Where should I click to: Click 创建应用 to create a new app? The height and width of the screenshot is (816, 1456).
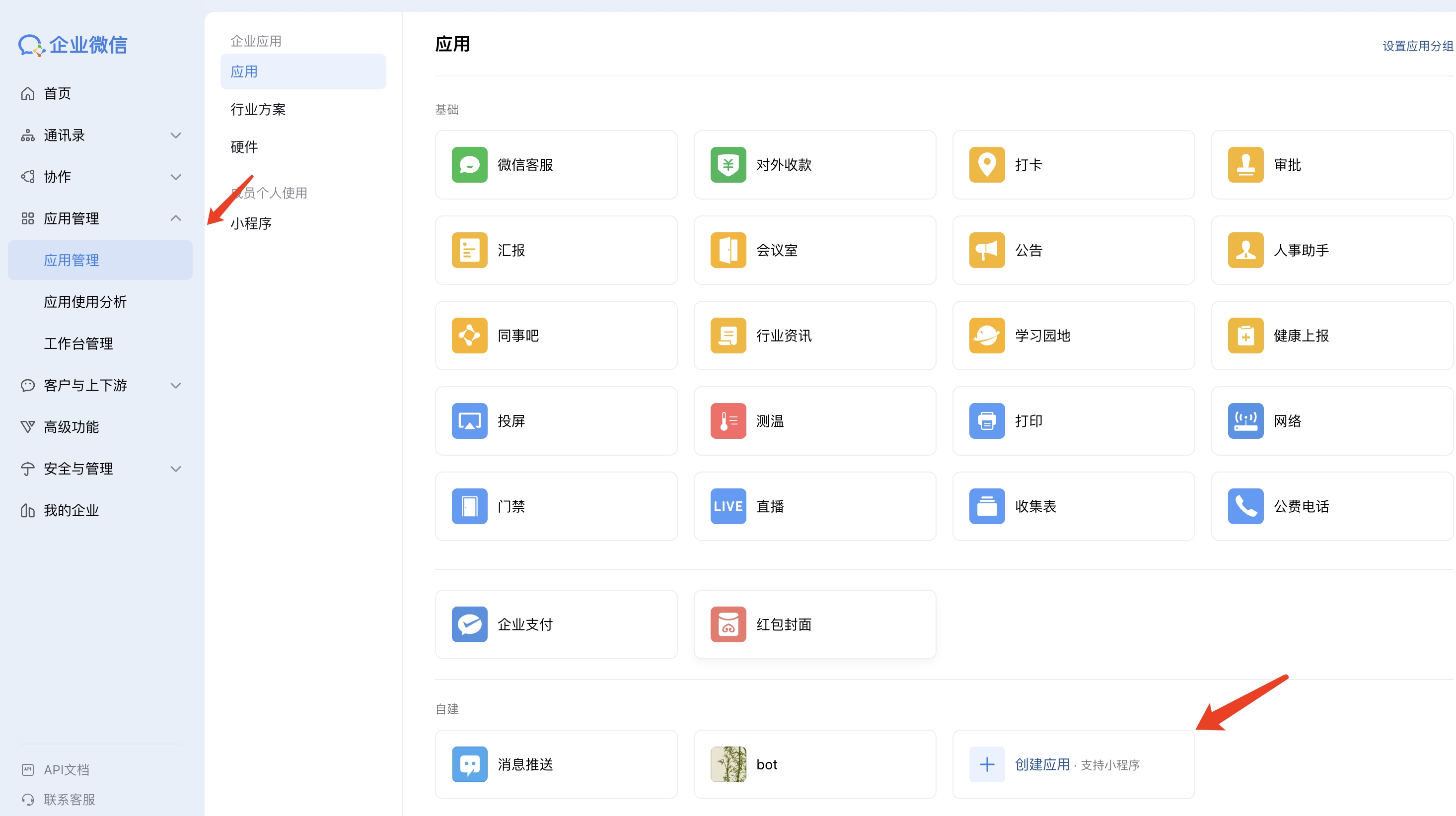click(1043, 764)
